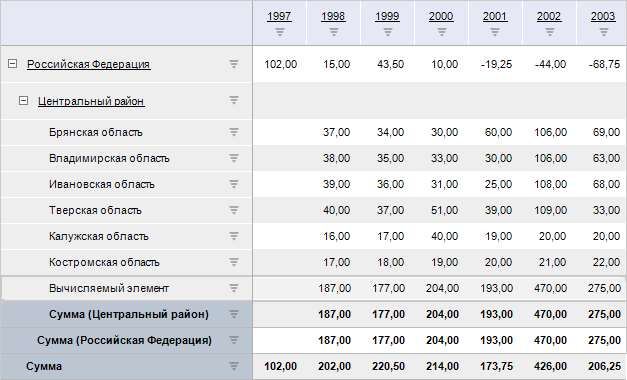This screenshot has height=380, width=627.
Task: Click filter icon for Вычисляемый элемент row
Action: [x=234, y=288]
